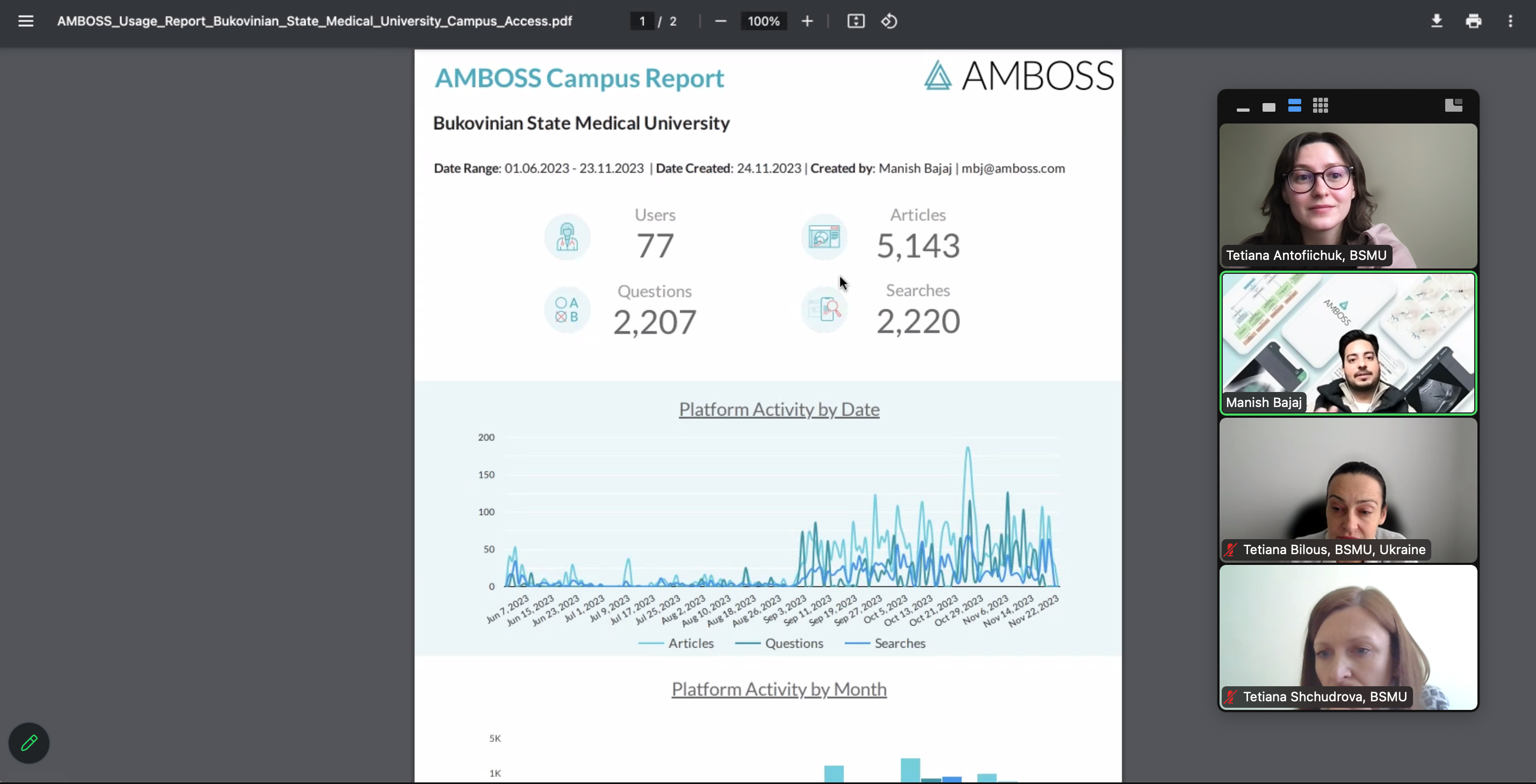
Task: Select Tetiana Bilous's video thumbnail
Action: point(1348,490)
